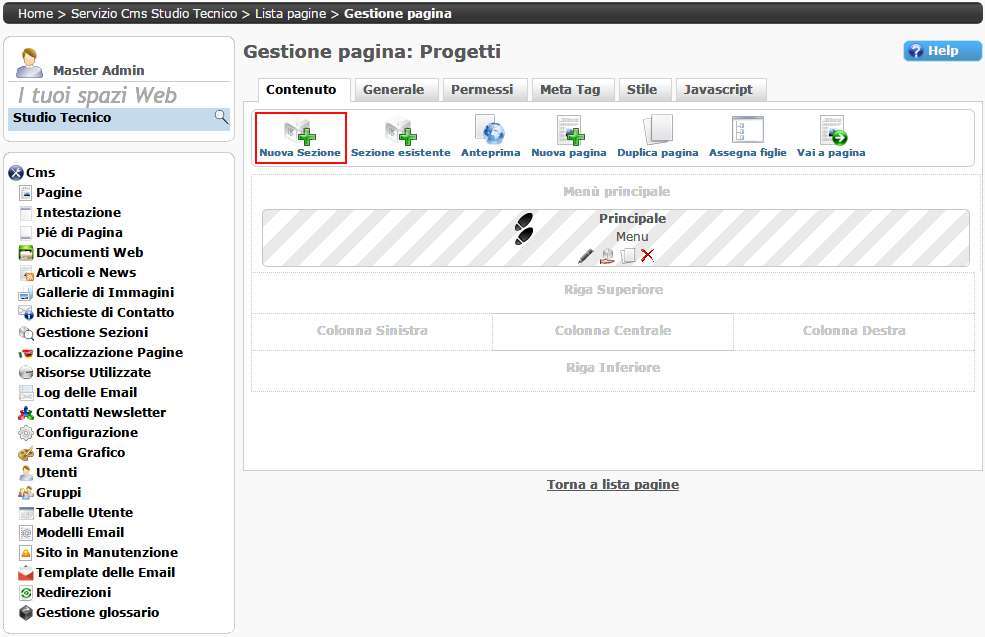The height and width of the screenshot is (637, 985).
Task: Click the search magnifier next to Studio Tecnico
Action: point(221,118)
